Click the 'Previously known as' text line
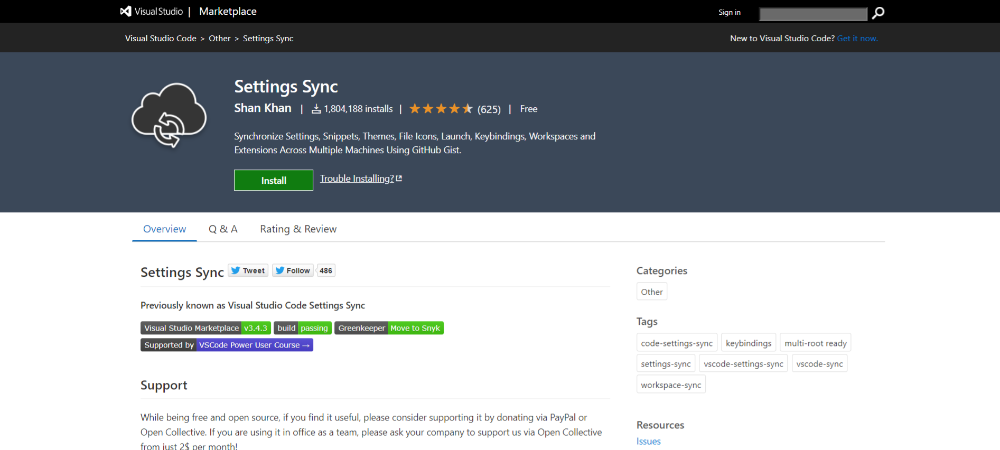Viewport: 1000px width, 450px height. (253, 305)
